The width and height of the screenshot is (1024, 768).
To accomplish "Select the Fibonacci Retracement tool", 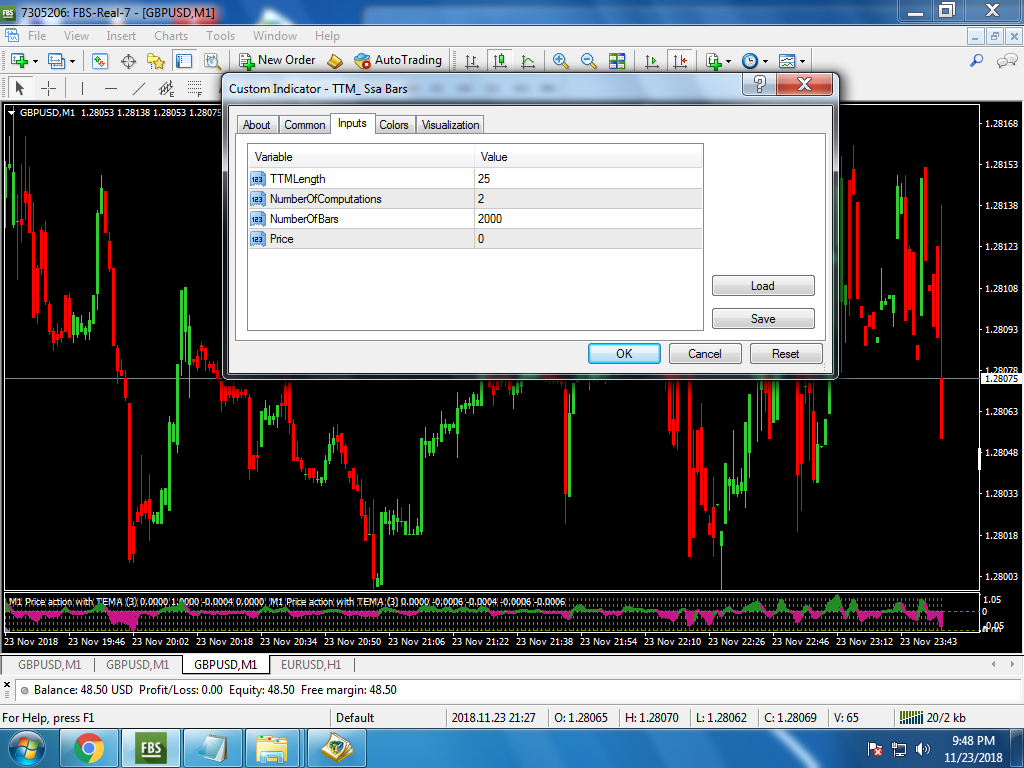I will [x=195, y=88].
